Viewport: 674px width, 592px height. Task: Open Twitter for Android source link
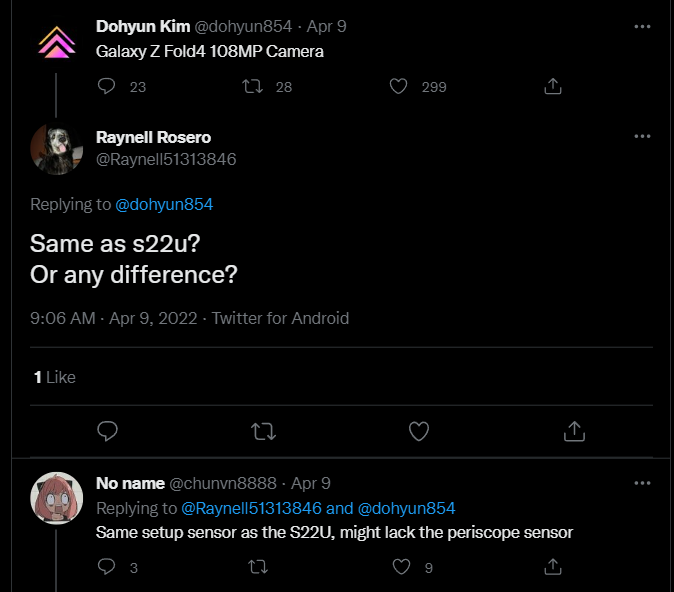(x=279, y=318)
